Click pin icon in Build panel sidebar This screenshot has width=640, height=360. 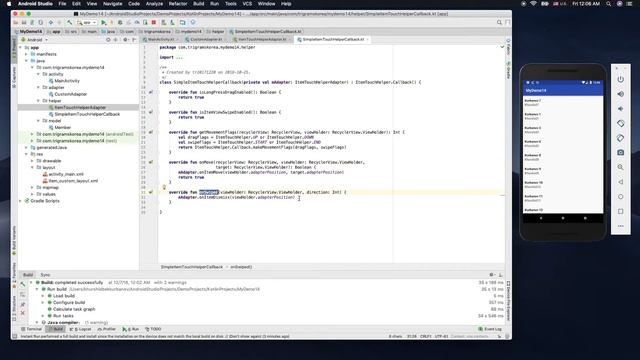[23, 304]
